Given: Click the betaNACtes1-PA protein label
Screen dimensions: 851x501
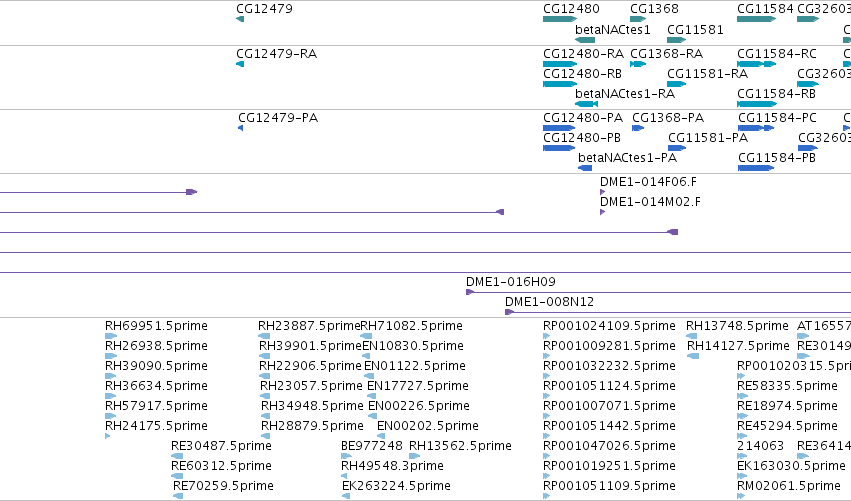Looking at the screenshot, I should pos(627,158).
